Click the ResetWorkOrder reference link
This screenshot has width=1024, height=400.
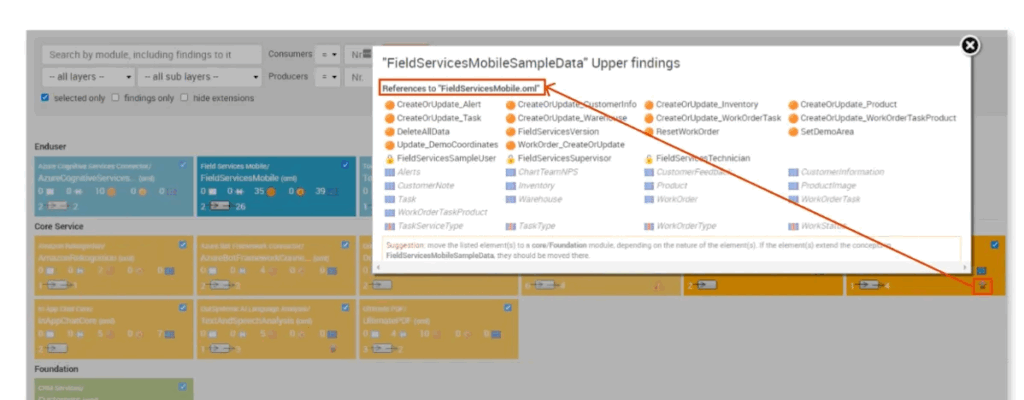click(x=689, y=131)
